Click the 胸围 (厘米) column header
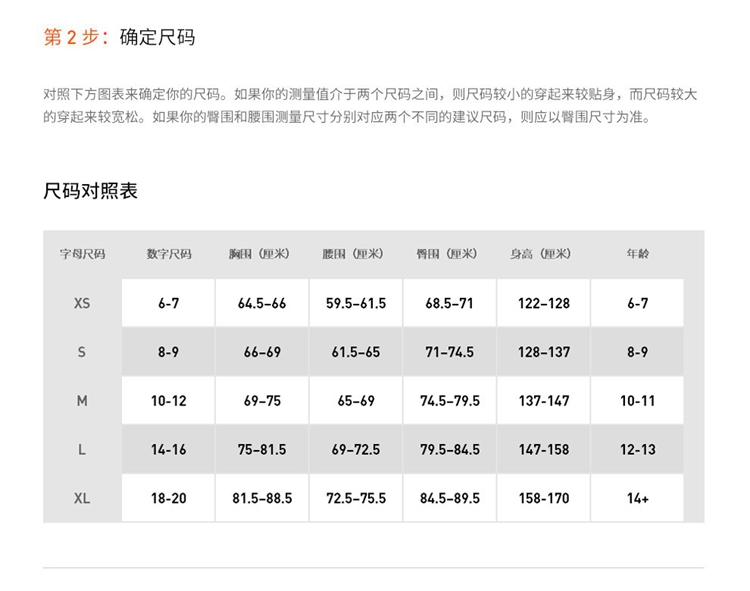 262,254
